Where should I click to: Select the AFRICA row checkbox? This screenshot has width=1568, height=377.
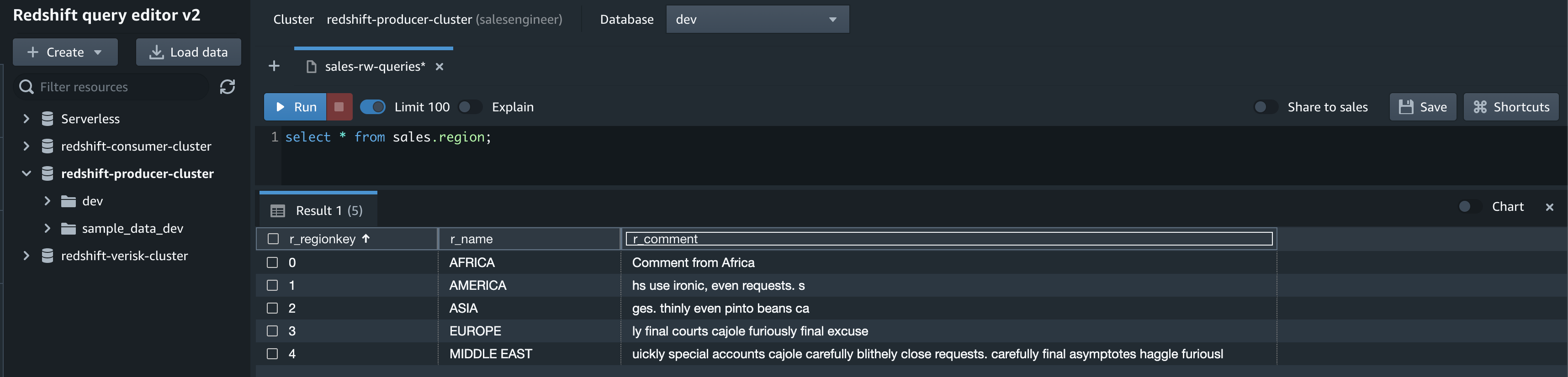coord(272,263)
